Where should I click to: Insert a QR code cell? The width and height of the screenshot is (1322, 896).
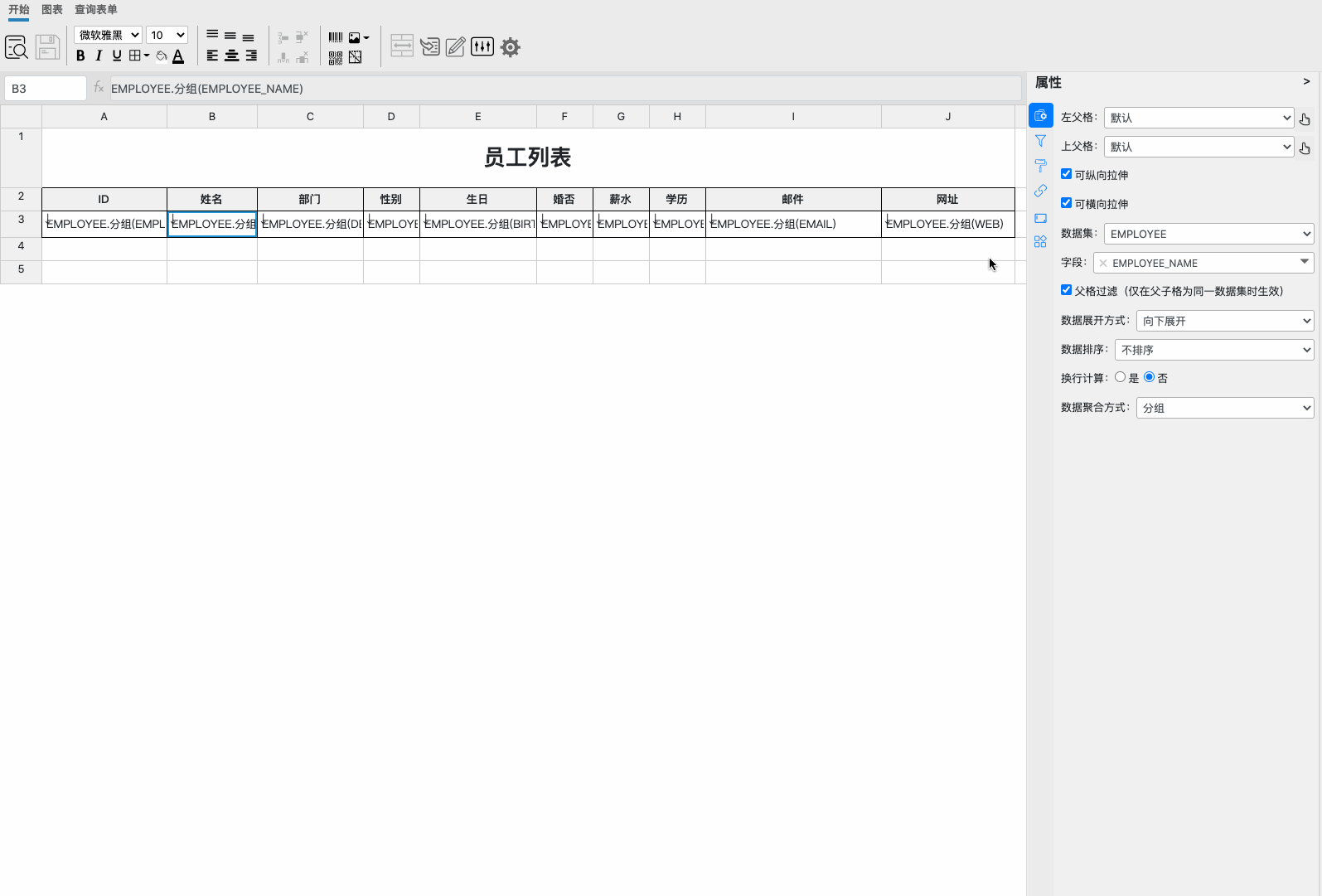coord(336,58)
